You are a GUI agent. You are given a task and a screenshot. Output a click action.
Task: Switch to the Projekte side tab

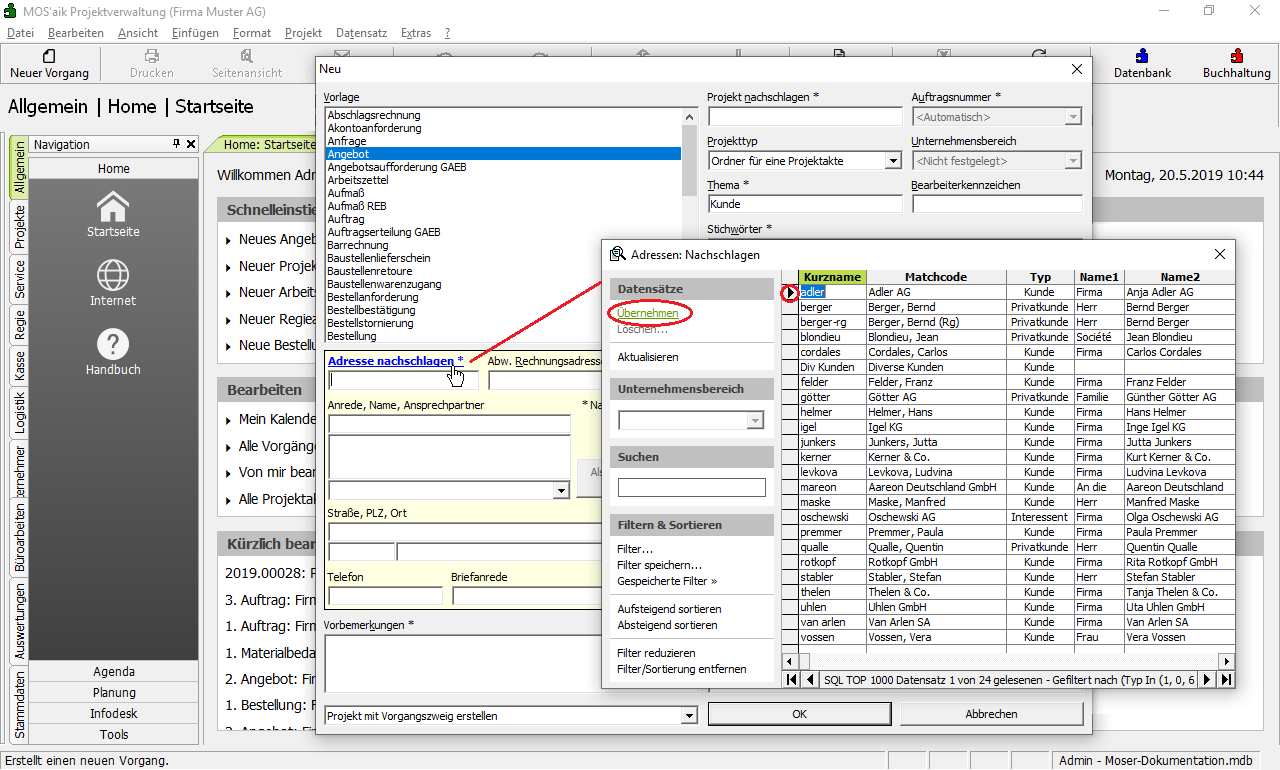tap(19, 227)
